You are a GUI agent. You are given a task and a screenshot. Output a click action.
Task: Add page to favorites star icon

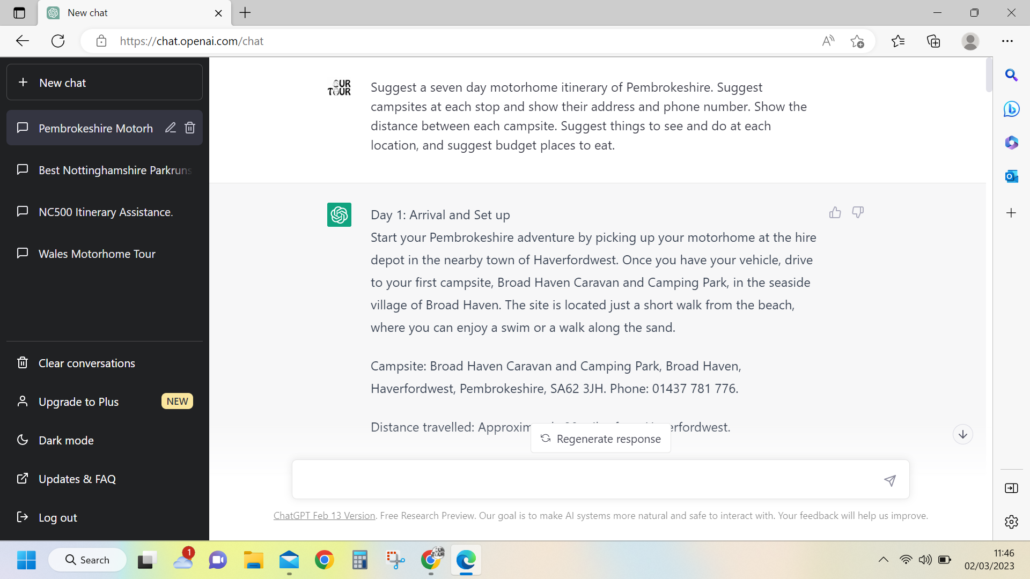(857, 41)
